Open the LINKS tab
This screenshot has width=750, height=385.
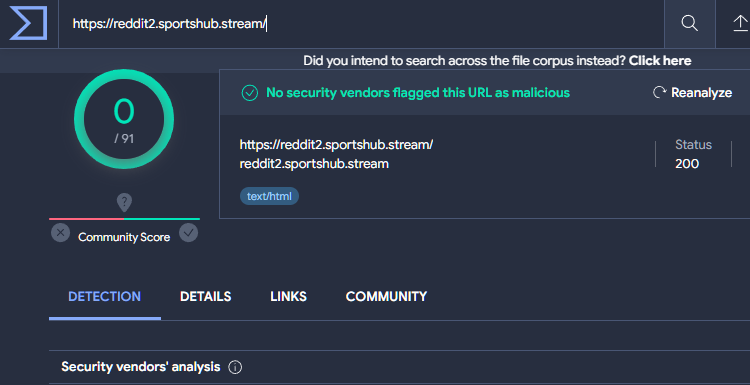coord(288,297)
